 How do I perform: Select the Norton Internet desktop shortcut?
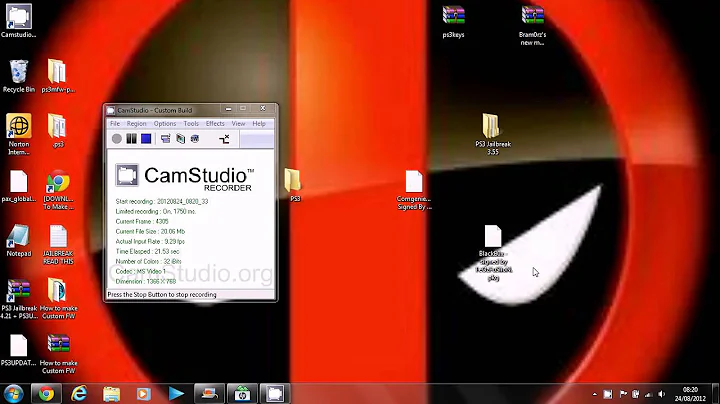(x=18, y=134)
